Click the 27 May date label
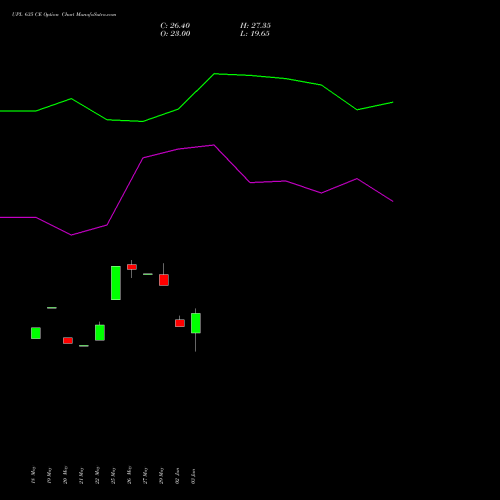 click(145, 475)
